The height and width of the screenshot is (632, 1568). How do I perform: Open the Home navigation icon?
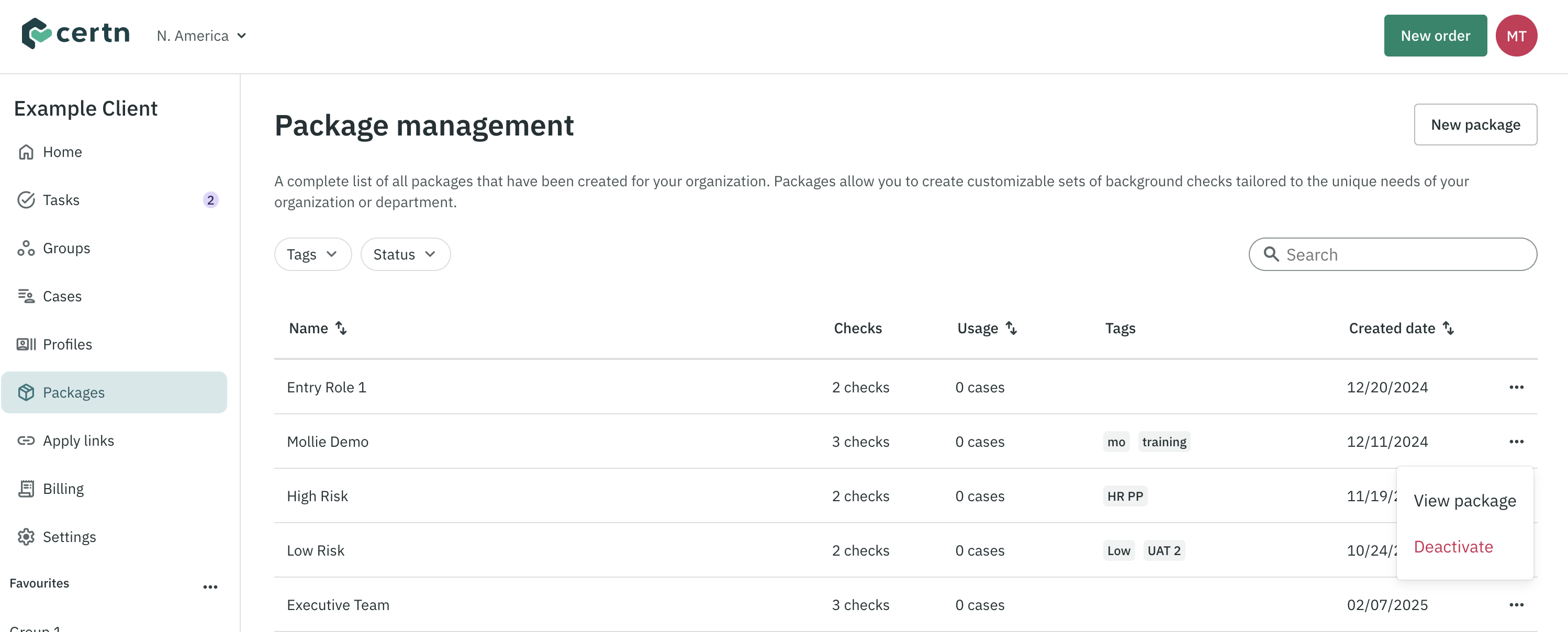pyautogui.click(x=26, y=152)
